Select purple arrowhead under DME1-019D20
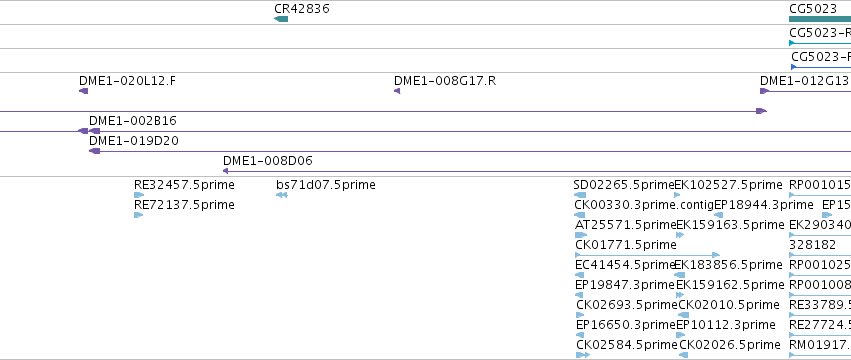This screenshot has width=851, height=360. point(94,151)
